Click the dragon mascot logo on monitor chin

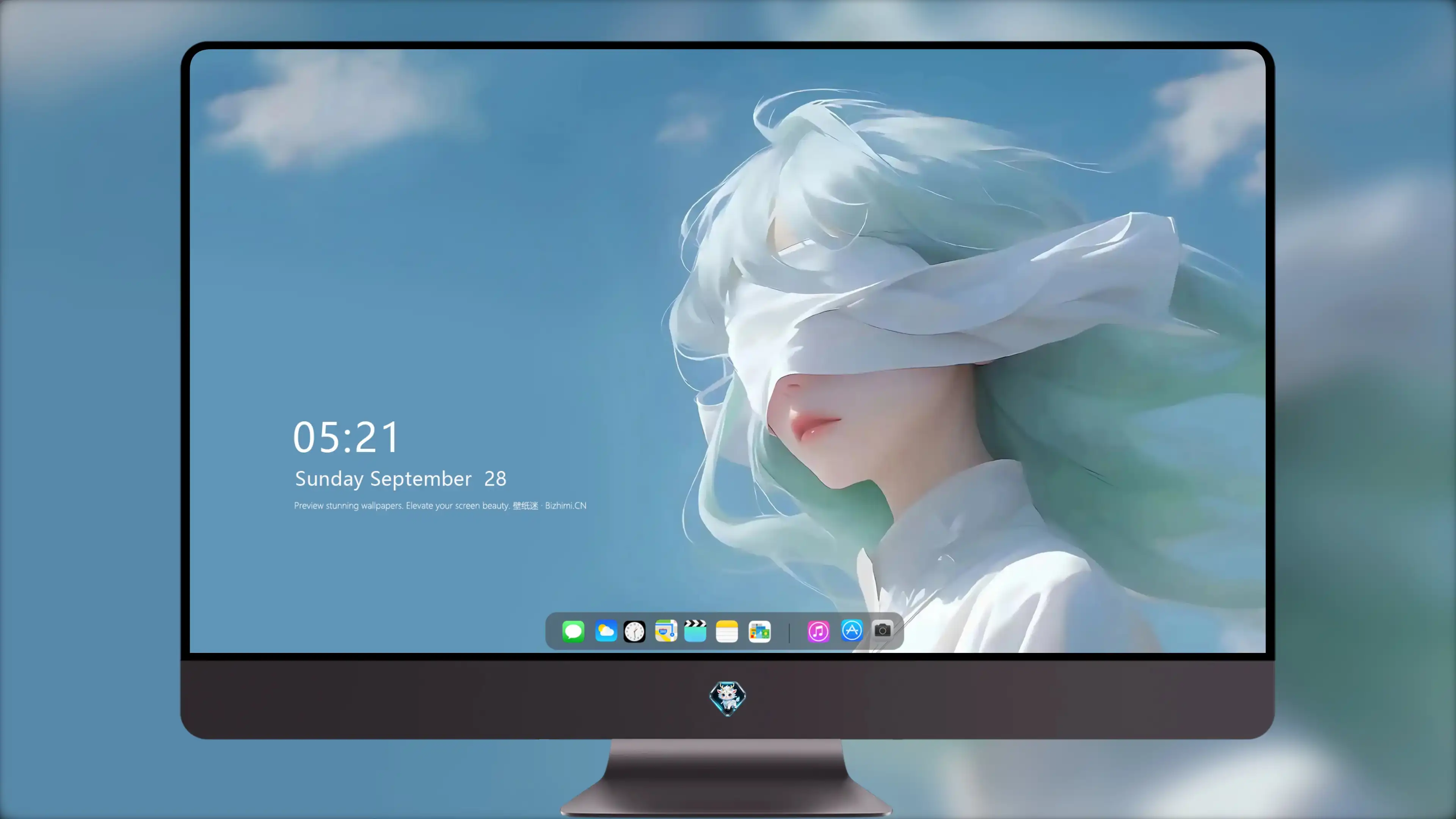coord(728,698)
